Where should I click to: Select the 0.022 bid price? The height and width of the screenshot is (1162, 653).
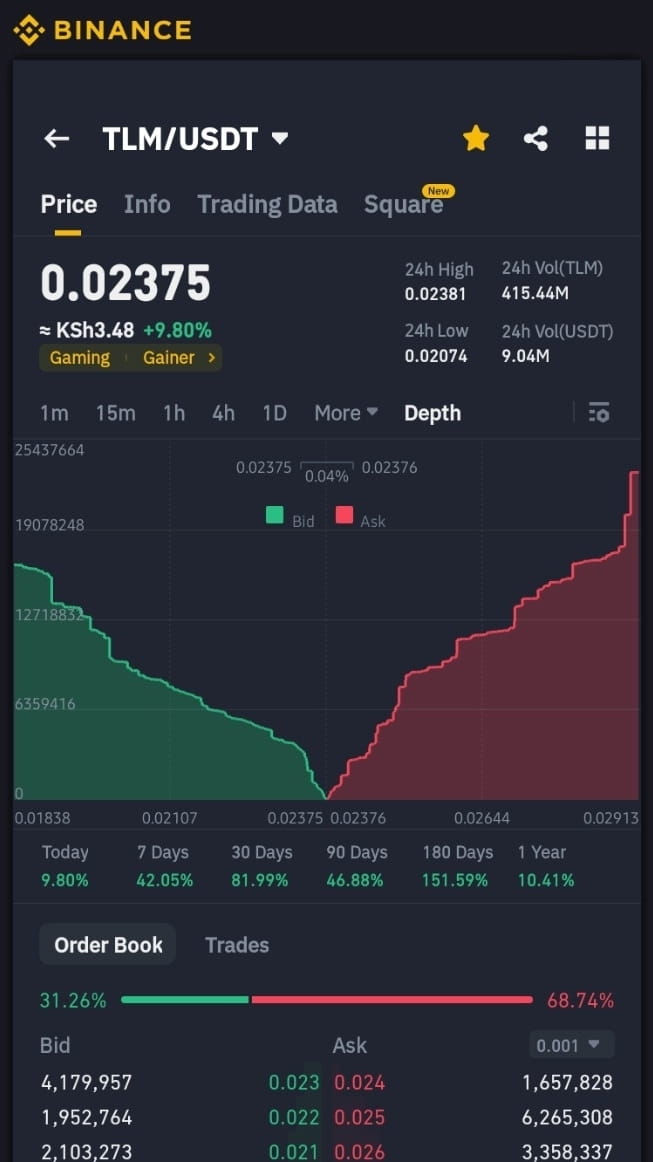pyautogui.click(x=294, y=1117)
